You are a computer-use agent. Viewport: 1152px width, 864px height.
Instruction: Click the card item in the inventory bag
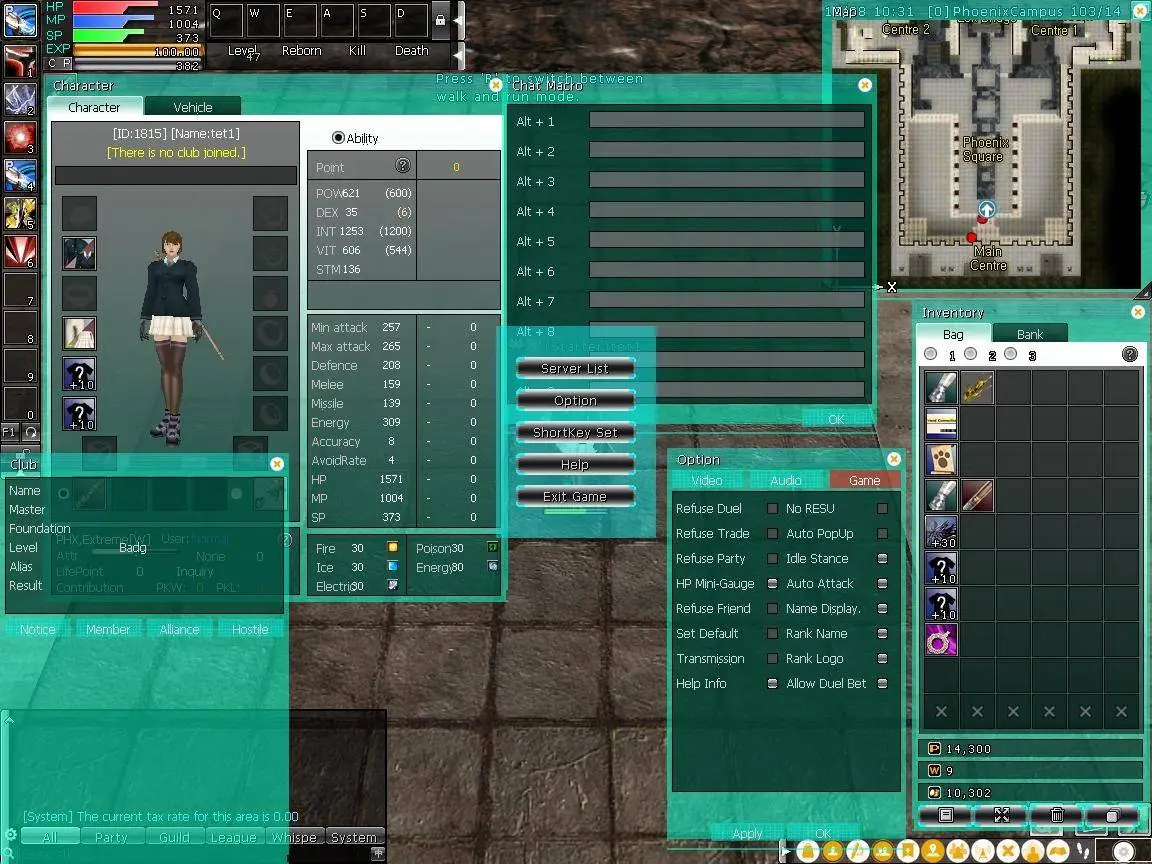coord(941,423)
